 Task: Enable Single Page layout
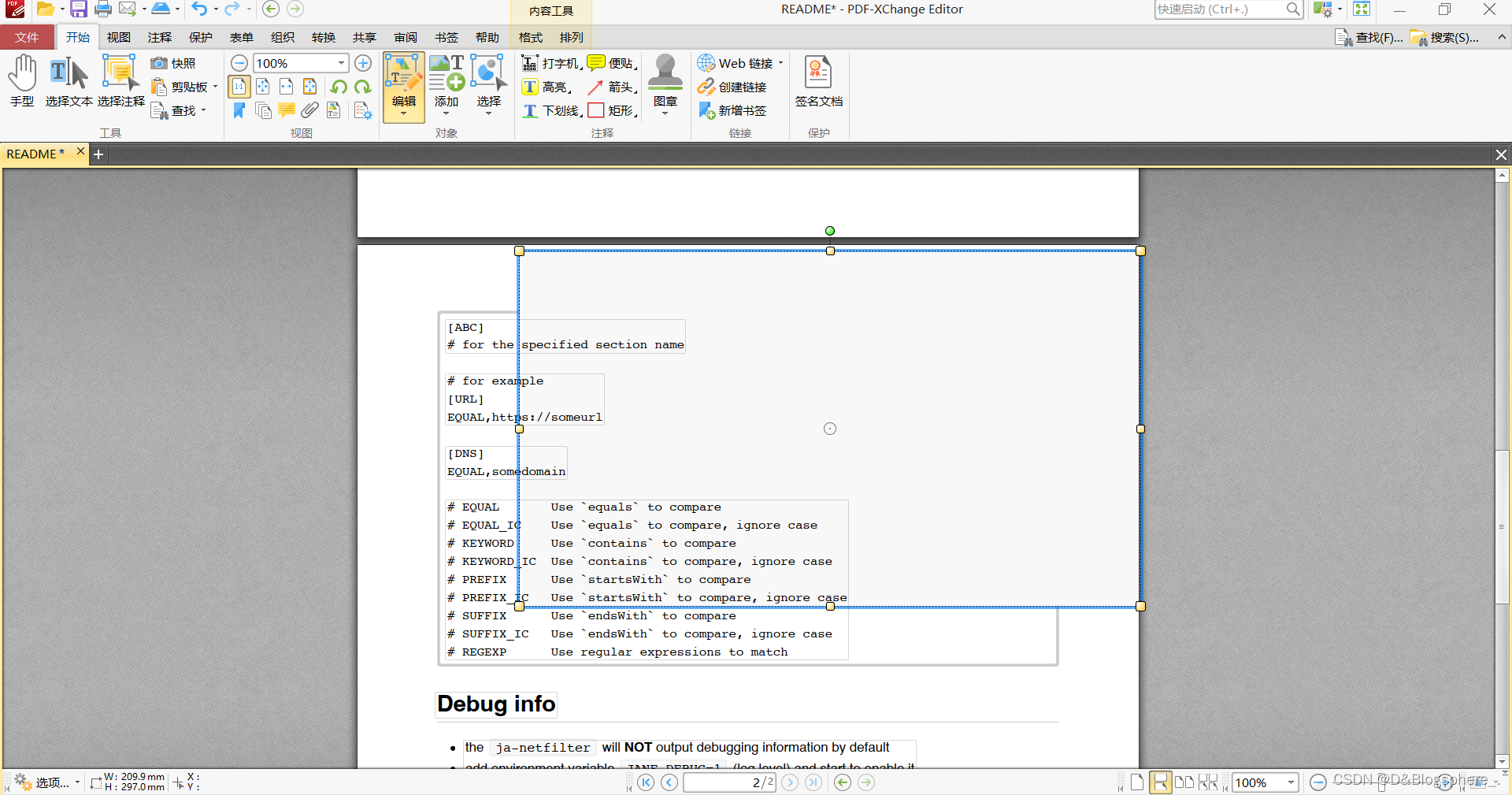1137,782
